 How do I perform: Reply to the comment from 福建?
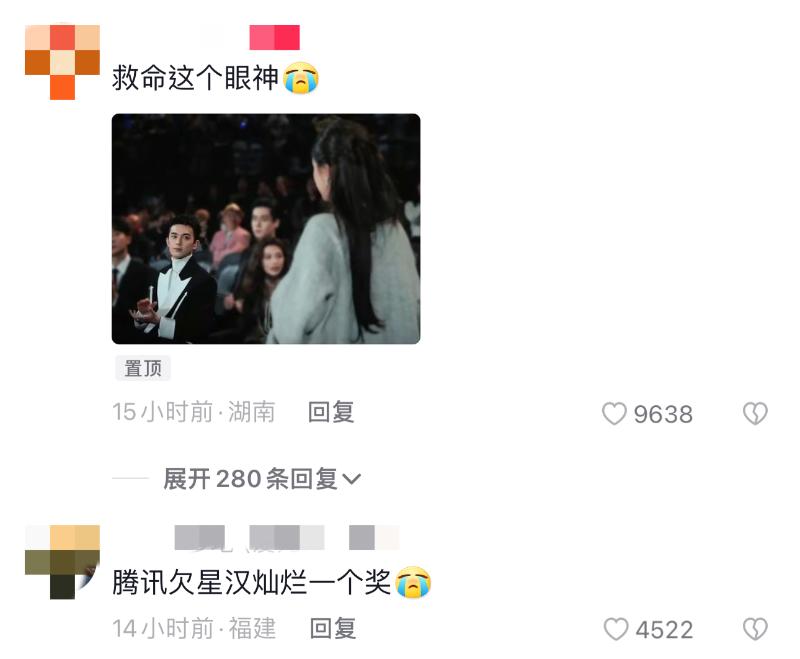point(333,628)
